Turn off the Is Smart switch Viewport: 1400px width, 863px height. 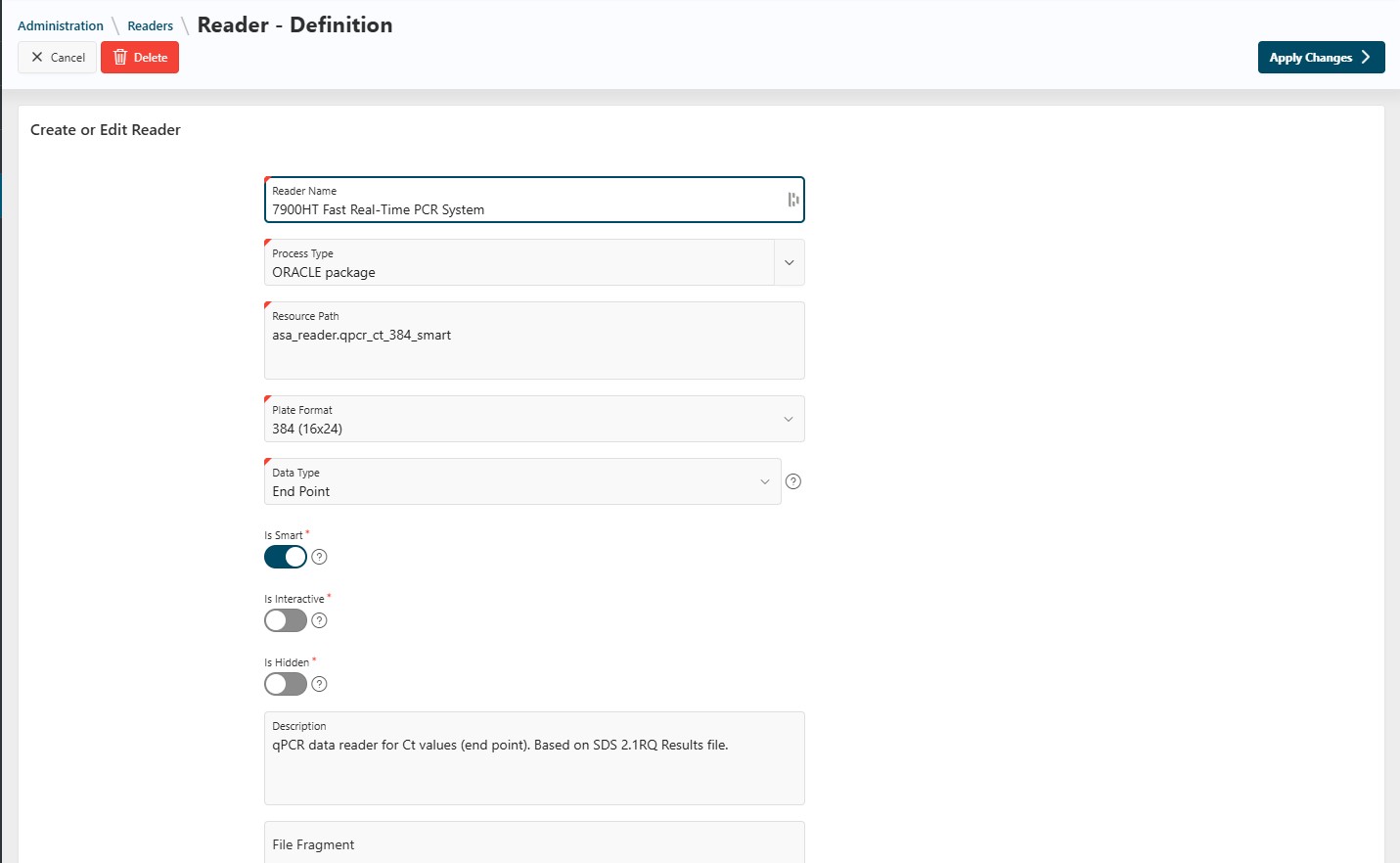tap(286, 557)
